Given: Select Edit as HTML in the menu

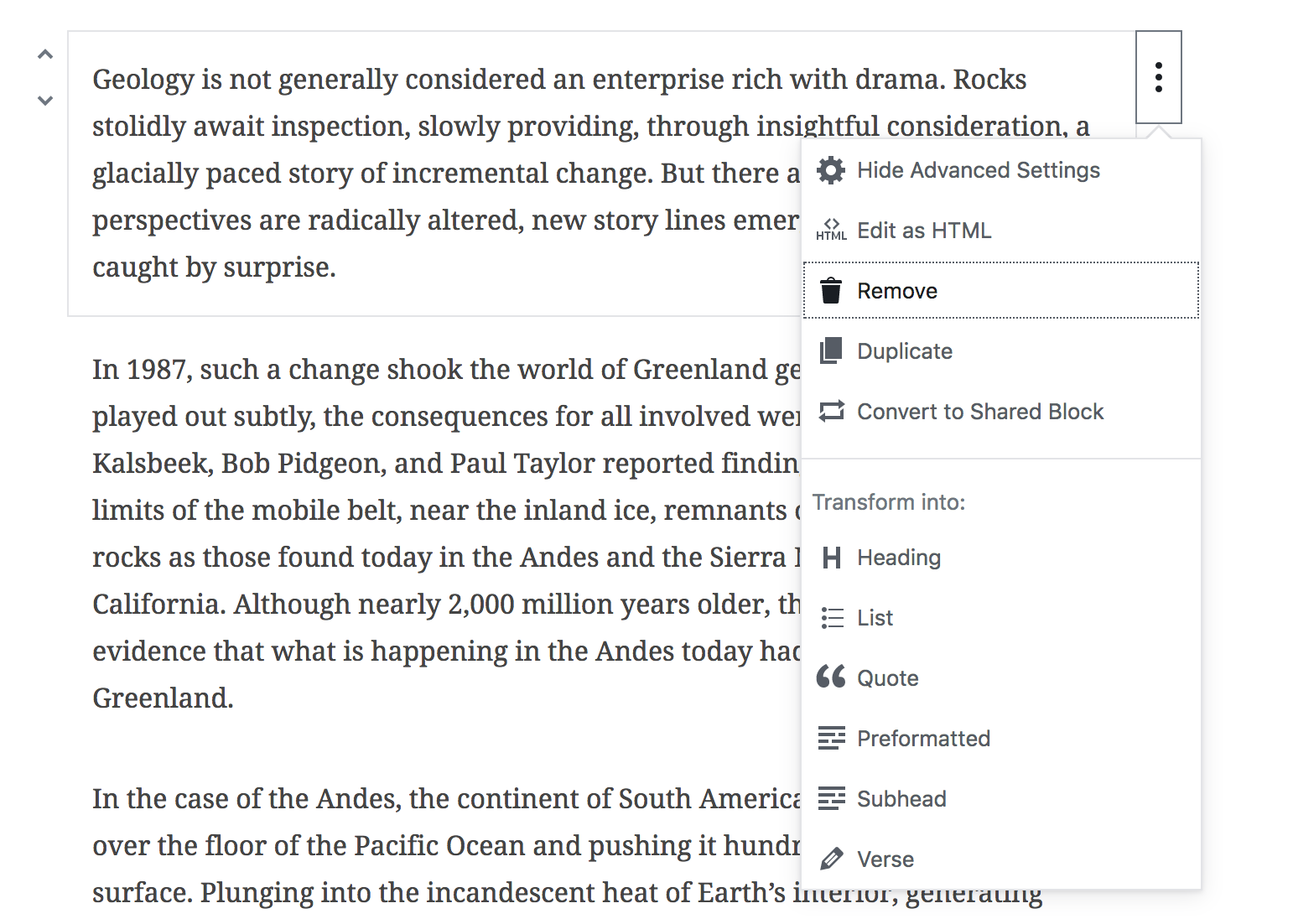Looking at the screenshot, I should [923, 229].
